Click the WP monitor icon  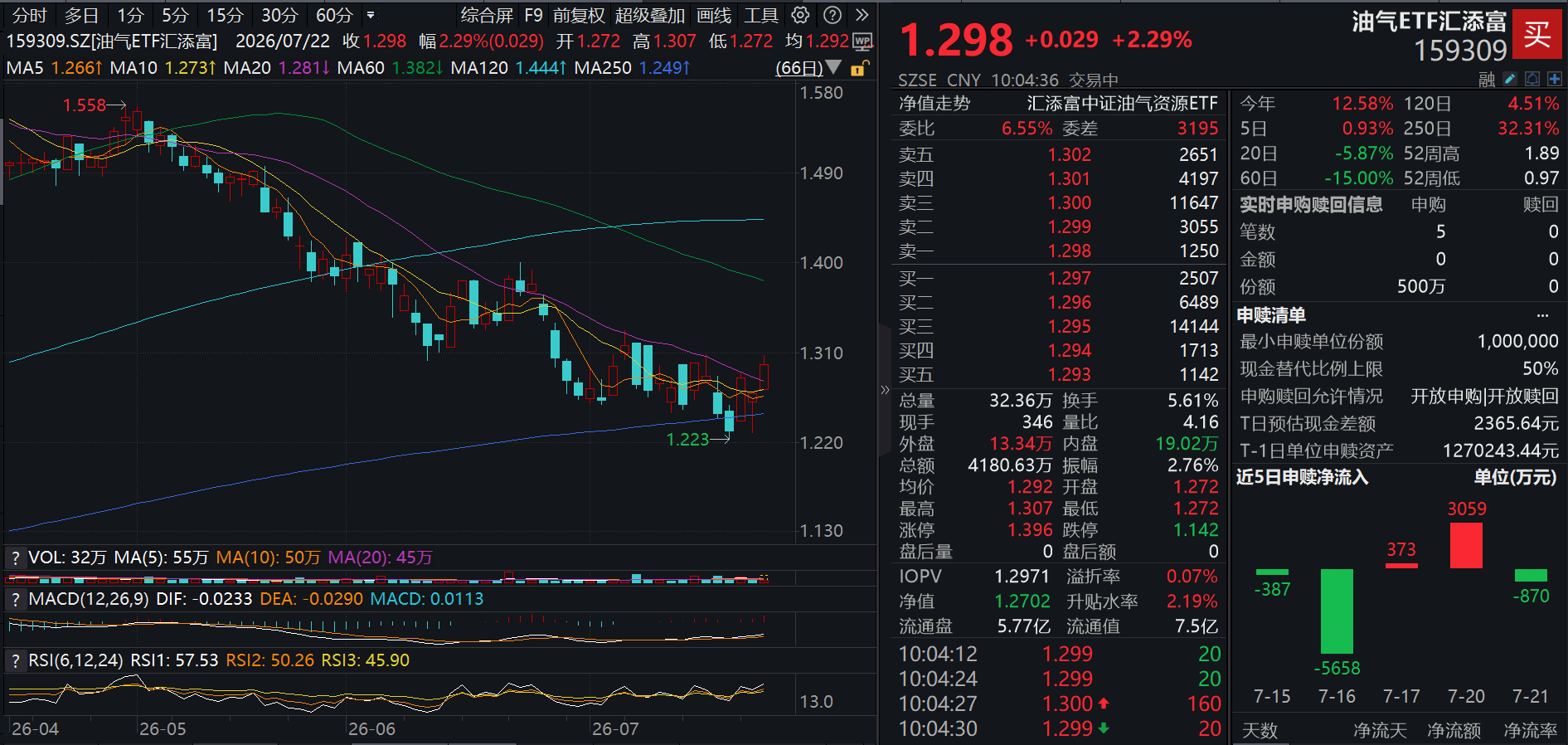(862, 41)
